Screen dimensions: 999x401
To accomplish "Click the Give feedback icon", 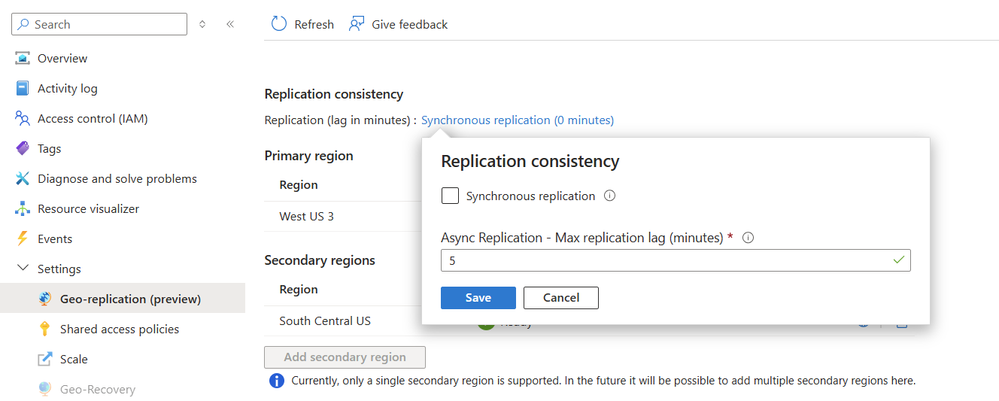I will [x=357, y=24].
